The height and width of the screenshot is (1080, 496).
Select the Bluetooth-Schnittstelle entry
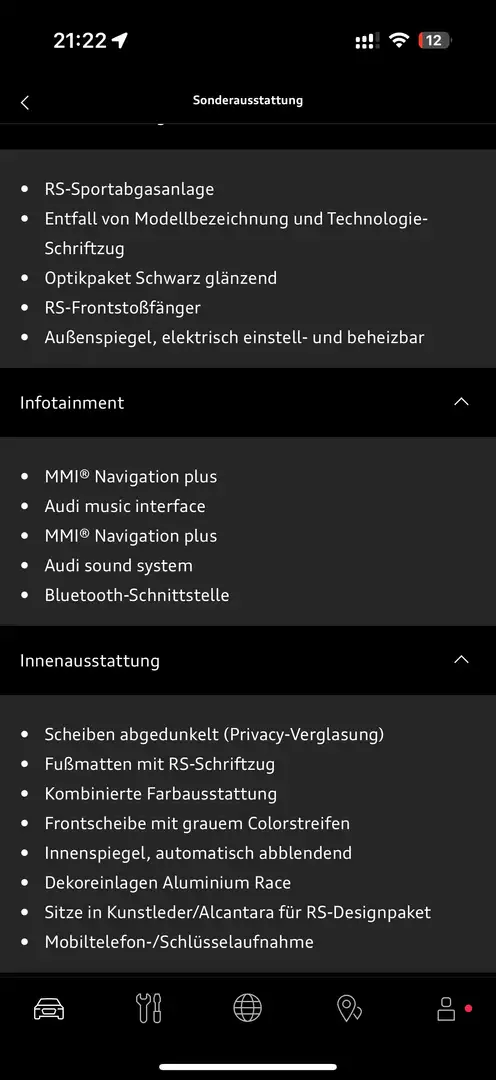[137, 595]
